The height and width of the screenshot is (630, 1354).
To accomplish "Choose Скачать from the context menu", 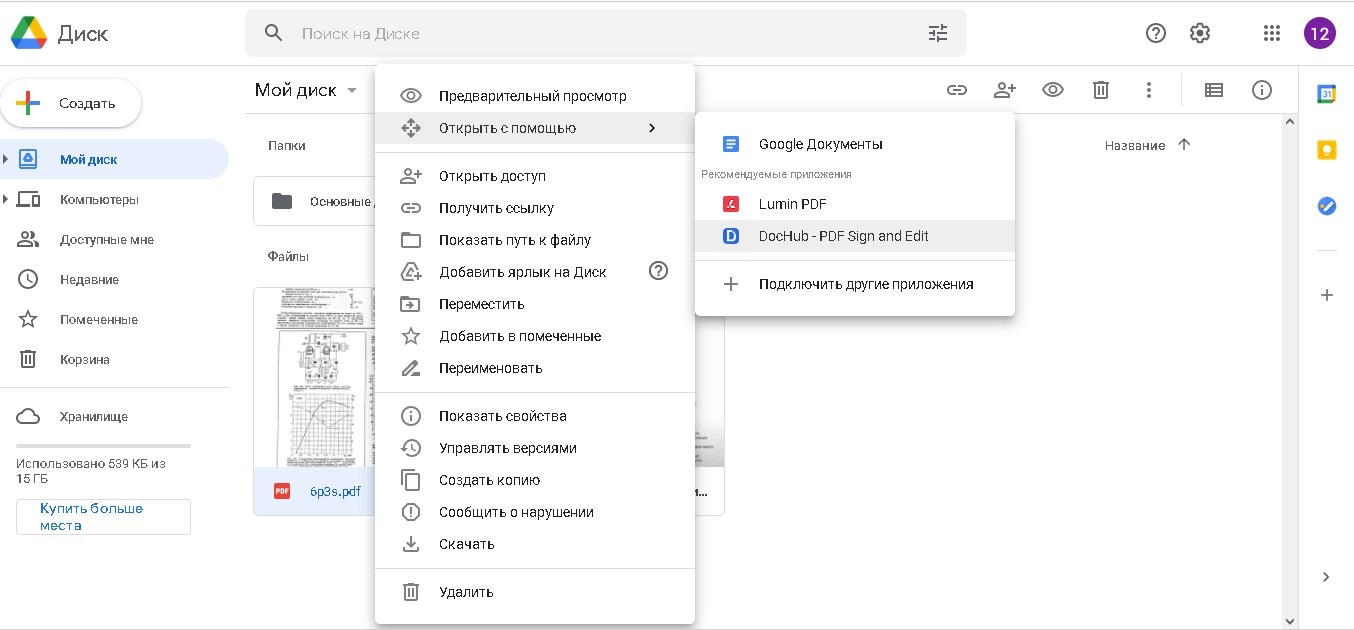I will 466,544.
